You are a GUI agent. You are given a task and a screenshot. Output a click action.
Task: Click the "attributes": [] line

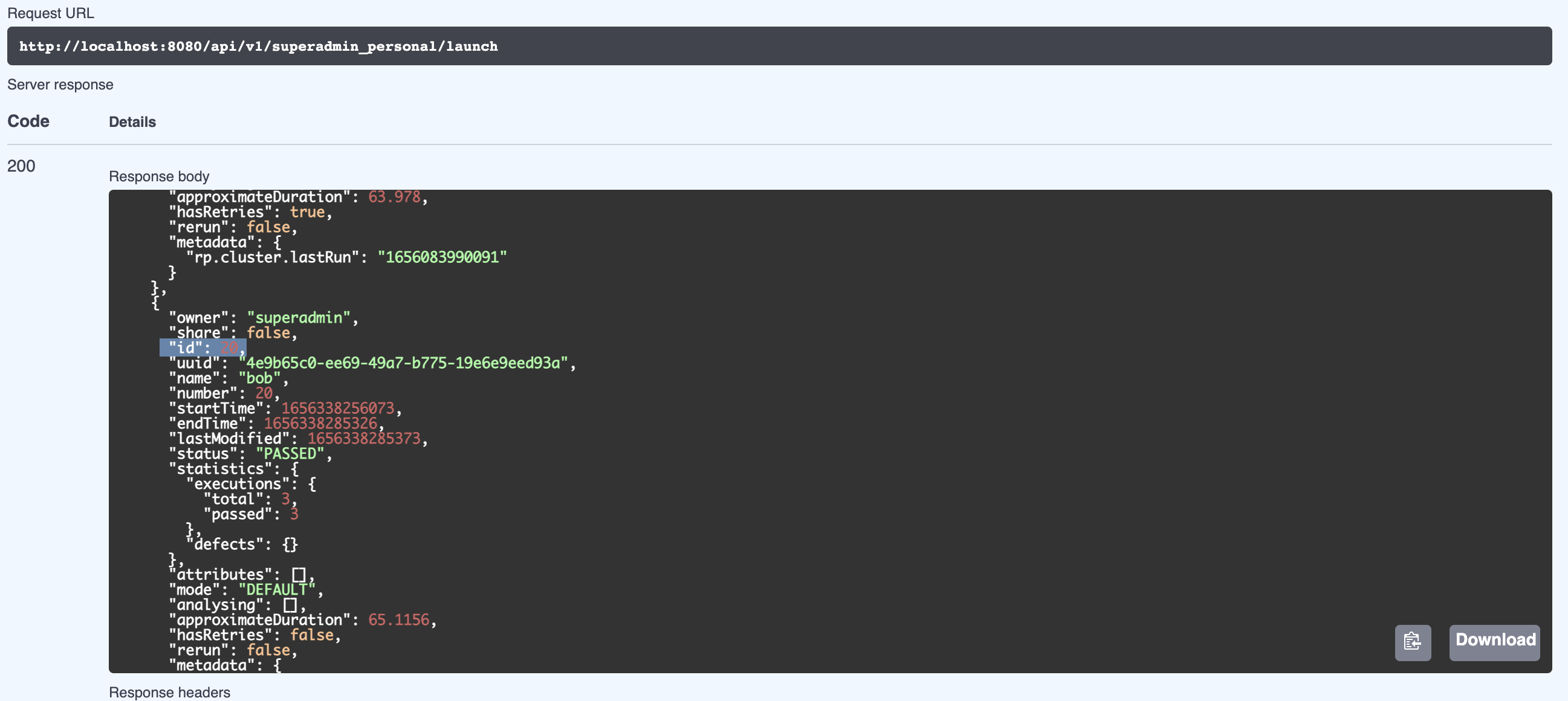coord(242,575)
